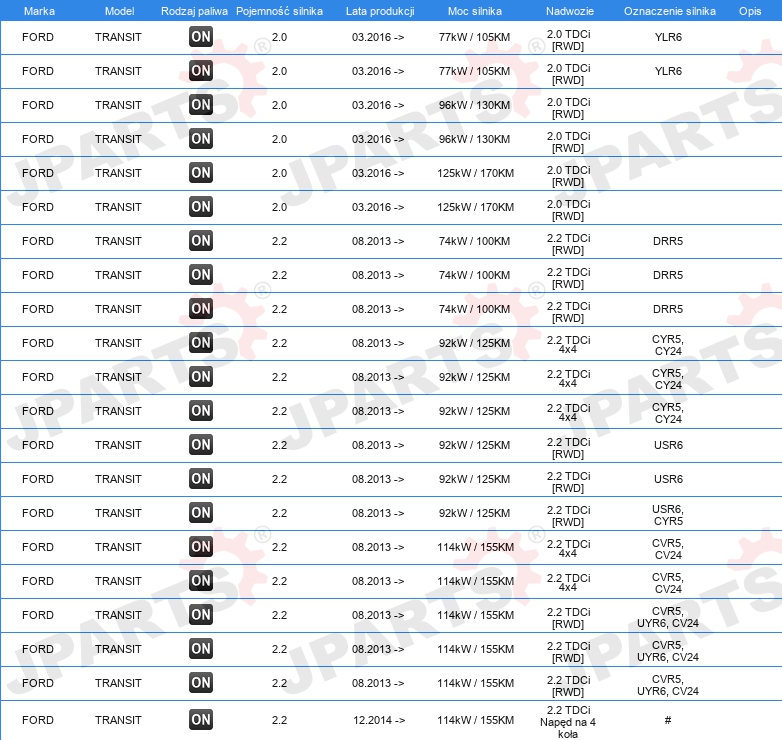The width and height of the screenshot is (782, 740).
Task: Select TRANSIT in the 12.2014 row
Action: (x=118, y=720)
